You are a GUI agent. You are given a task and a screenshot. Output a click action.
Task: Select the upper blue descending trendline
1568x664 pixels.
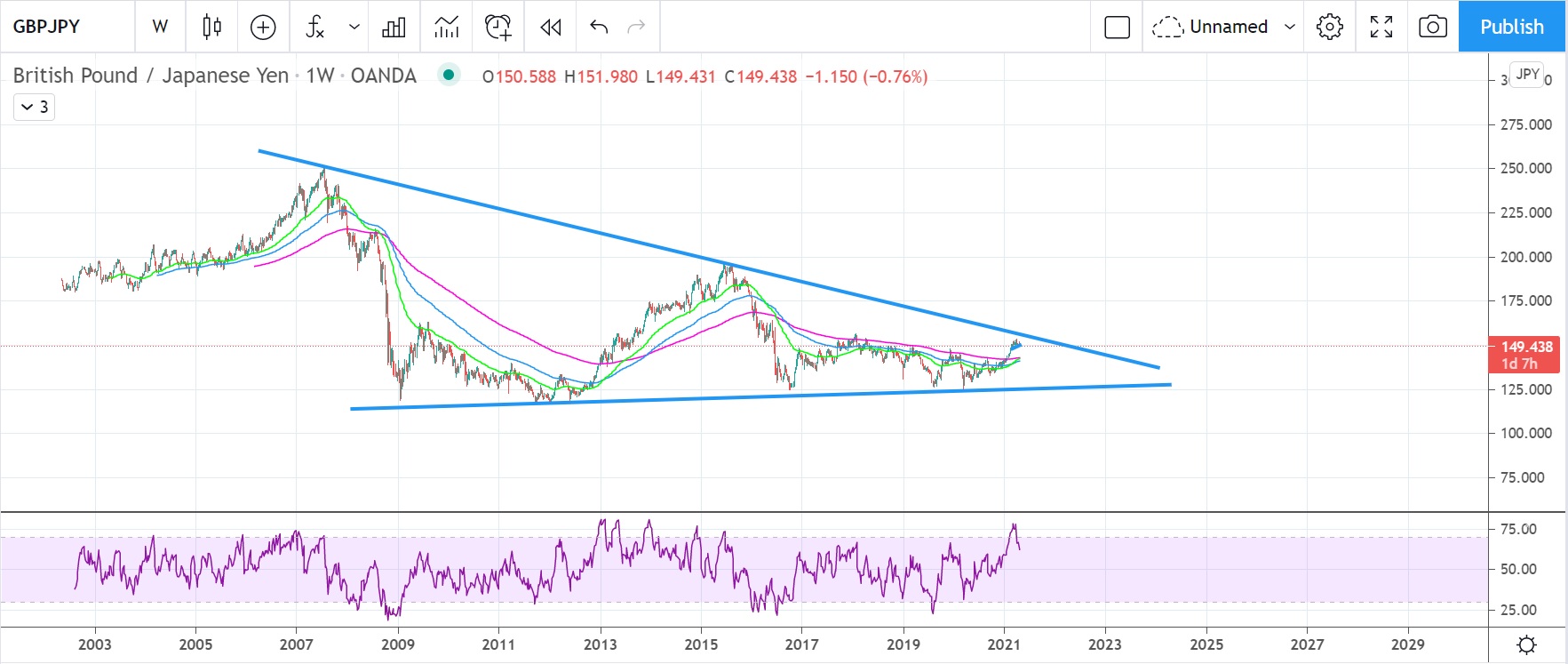(708, 259)
